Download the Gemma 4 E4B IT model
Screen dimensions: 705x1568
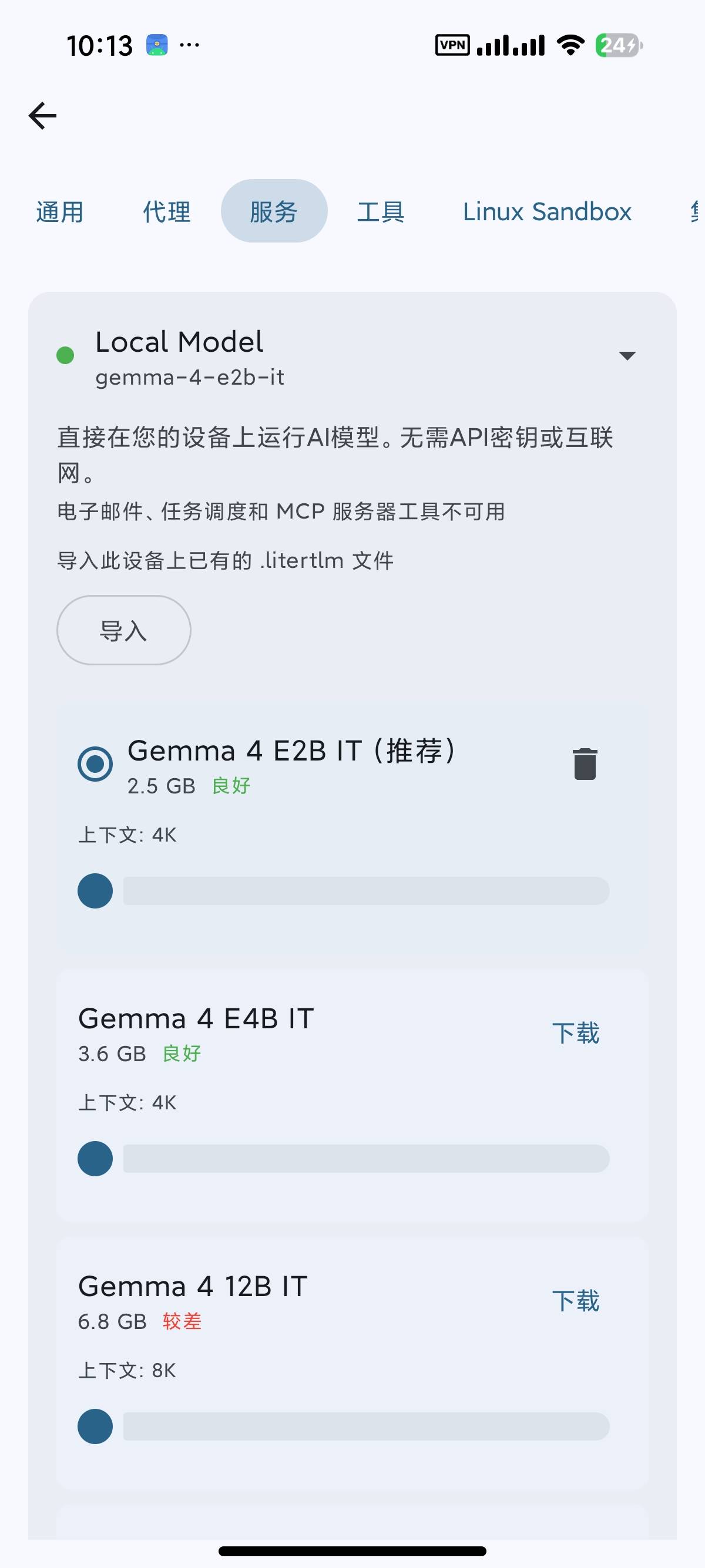pyautogui.click(x=575, y=1033)
